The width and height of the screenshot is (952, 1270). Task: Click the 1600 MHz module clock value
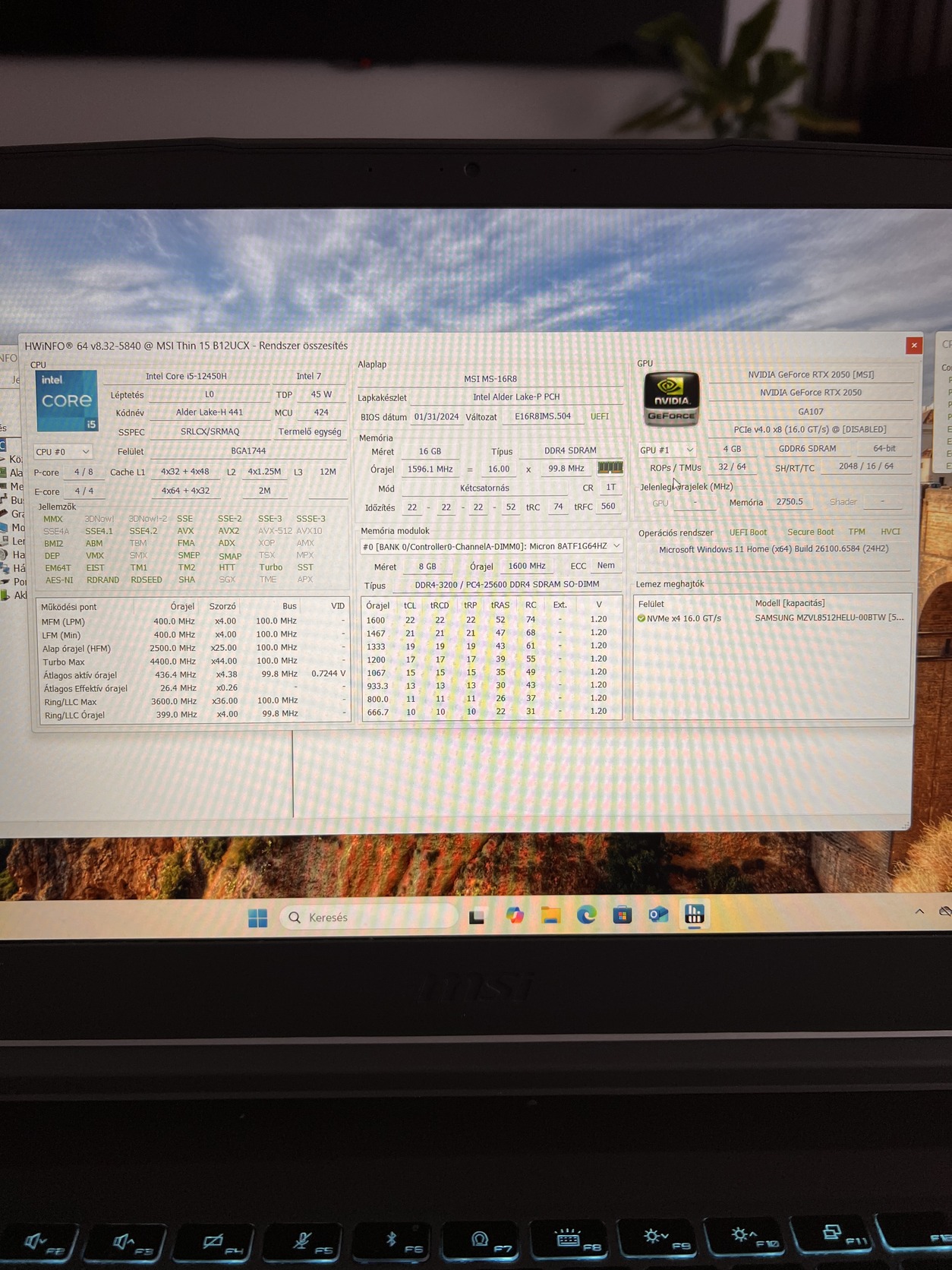click(x=527, y=566)
